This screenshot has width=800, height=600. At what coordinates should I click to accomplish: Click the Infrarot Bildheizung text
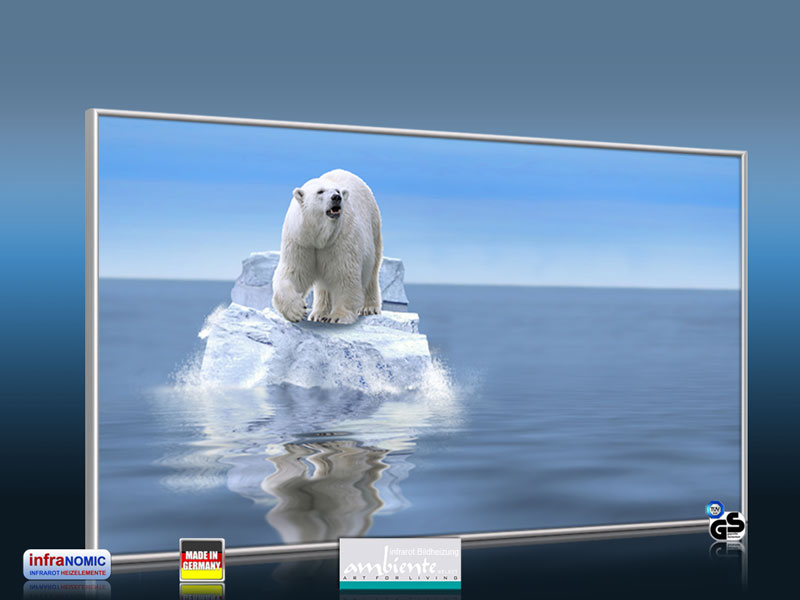424,552
